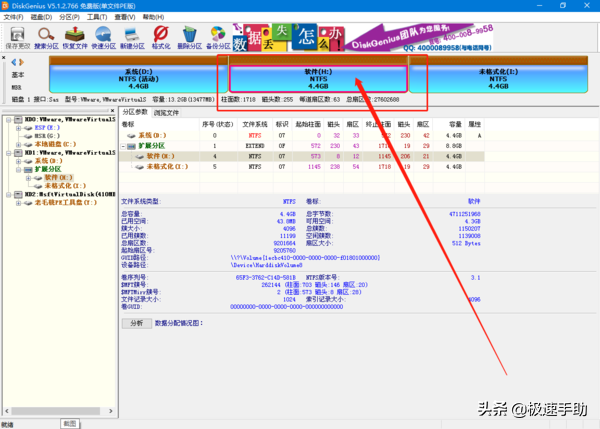Click the 序号(状态) column header
The height and width of the screenshot is (429, 600).
point(217,124)
